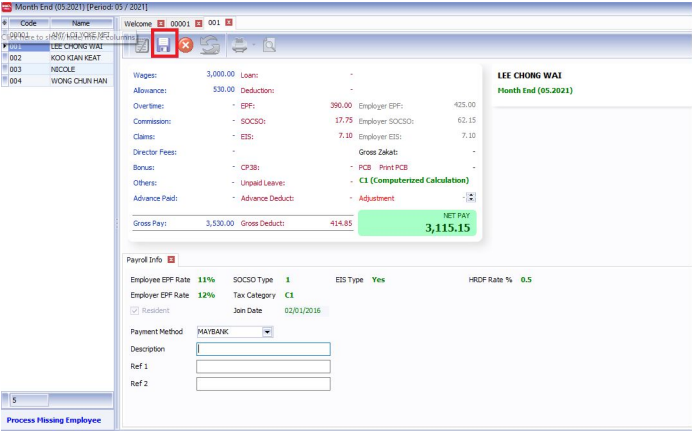This screenshot has width=692, height=432.
Task: Open the Payment Method dropdown
Action: pyautogui.click(x=267, y=331)
